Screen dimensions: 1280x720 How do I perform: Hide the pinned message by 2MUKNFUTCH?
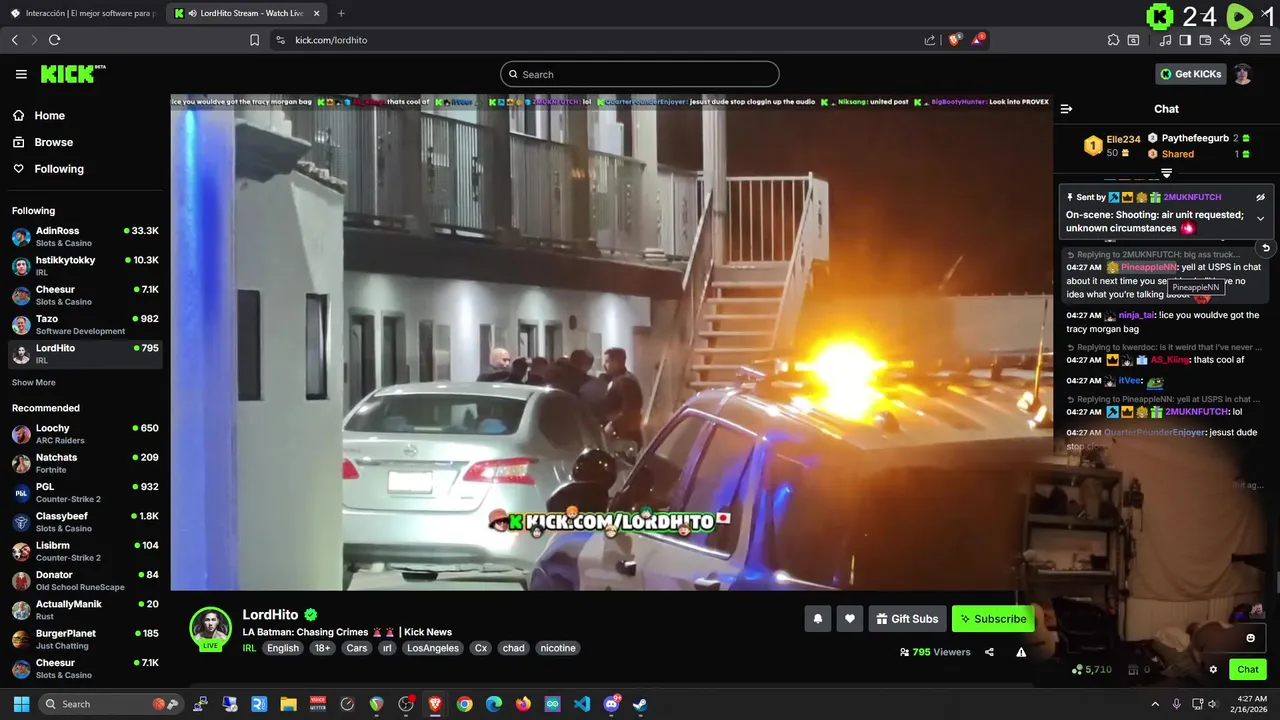(x=1261, y=197)
